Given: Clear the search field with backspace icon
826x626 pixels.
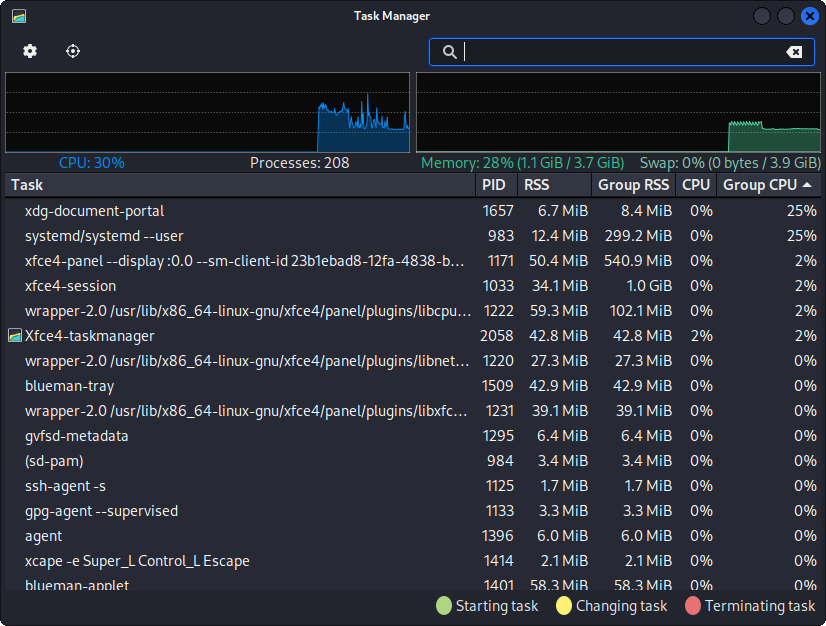Looking at the screenshot, I should pos(794,52).
